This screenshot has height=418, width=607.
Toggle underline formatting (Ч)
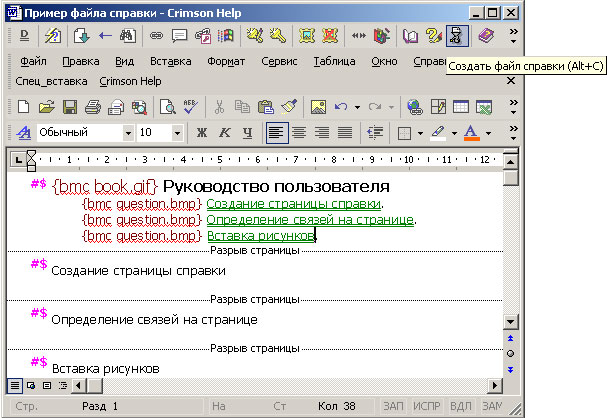pyautogui.click(x=246, y=132)
